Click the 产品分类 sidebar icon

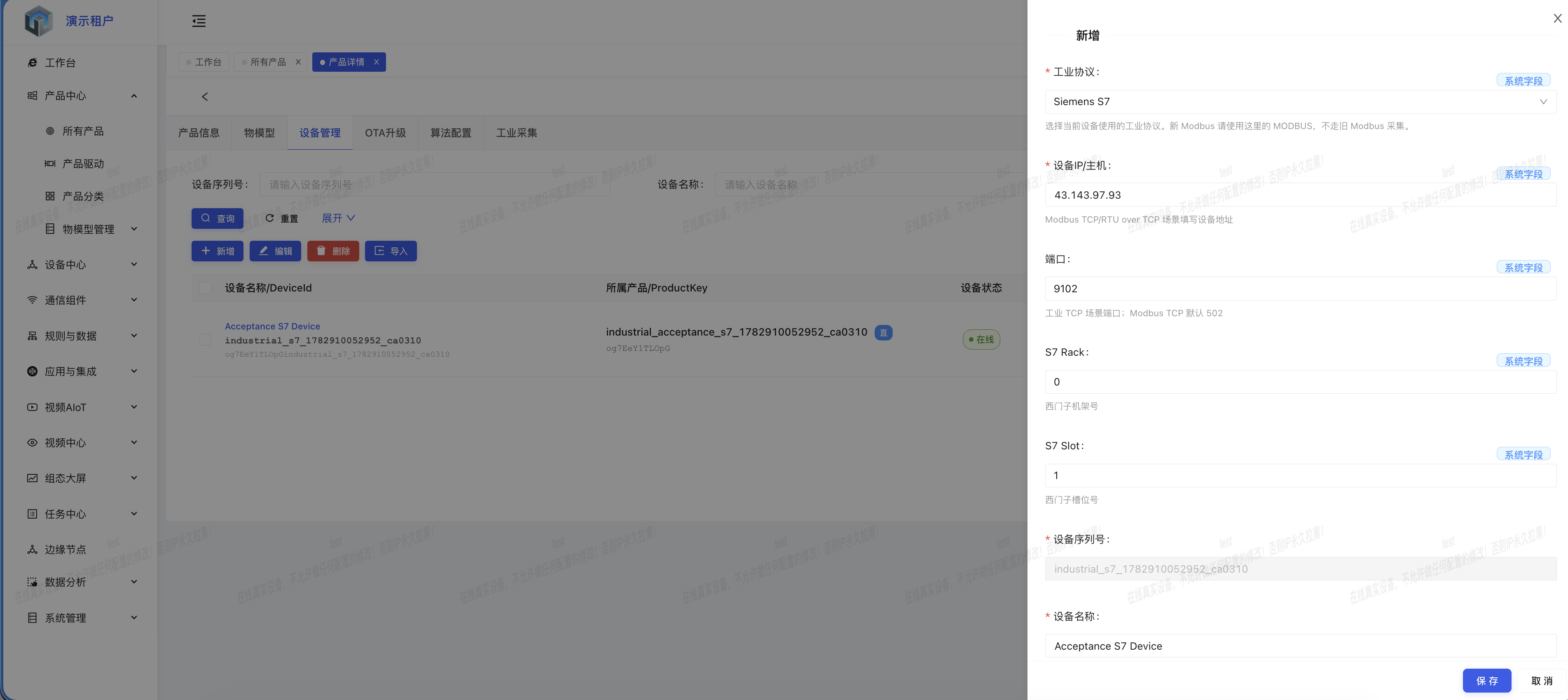pos(50,196)
